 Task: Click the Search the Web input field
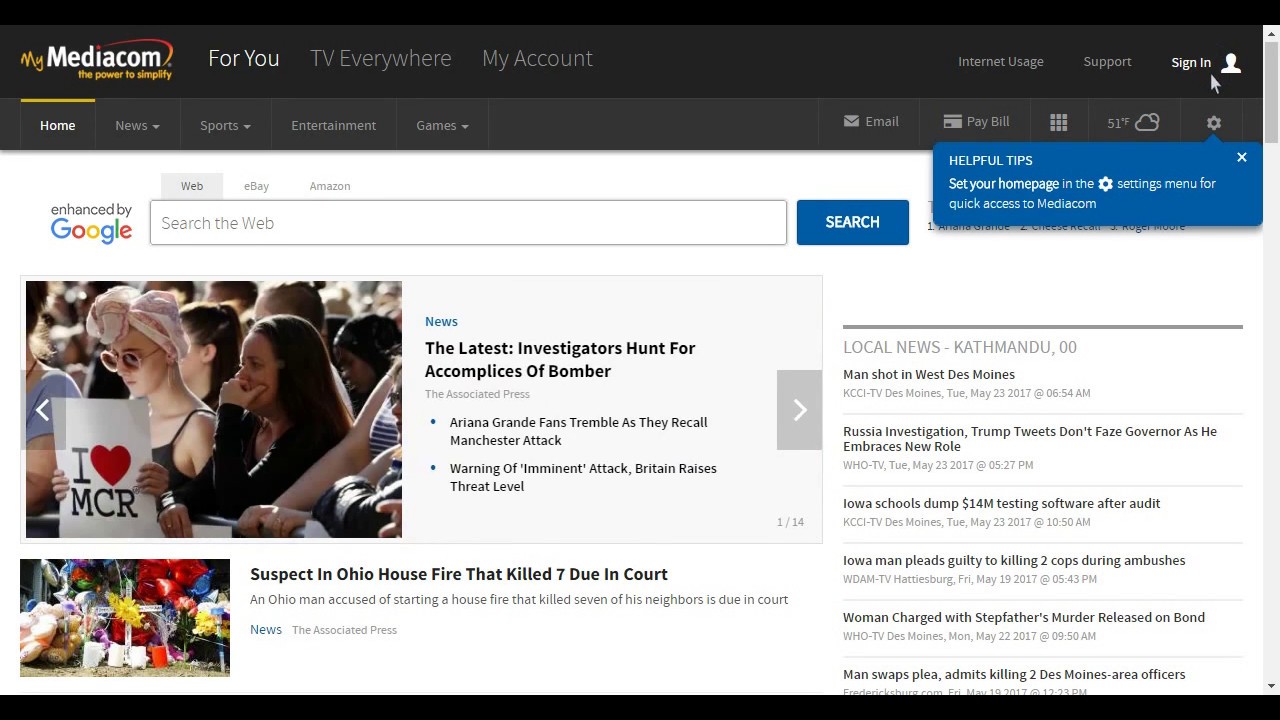(468, 223)
